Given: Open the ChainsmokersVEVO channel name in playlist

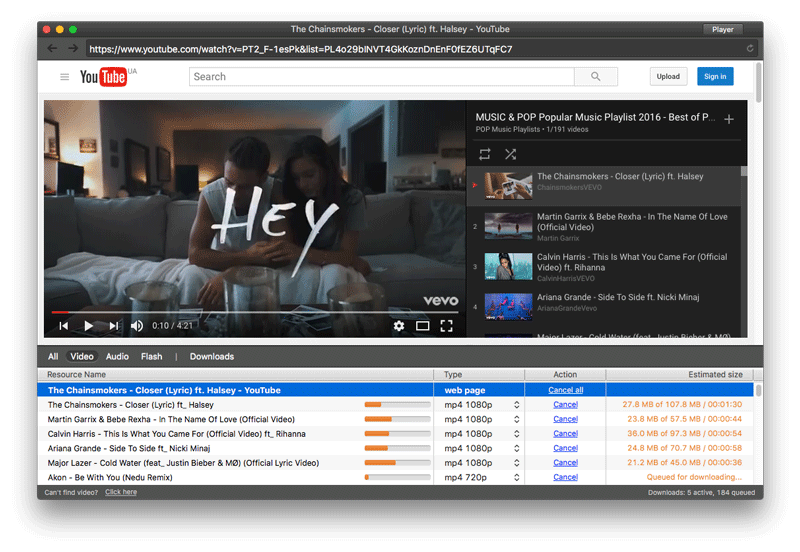Looking at the screenshot, I should pyautogui.click(x=569, y=188).
